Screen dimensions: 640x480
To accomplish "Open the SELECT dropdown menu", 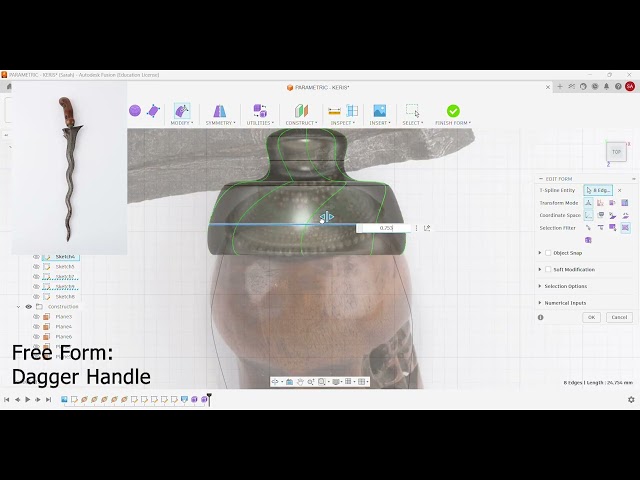I will click(413, 123).
